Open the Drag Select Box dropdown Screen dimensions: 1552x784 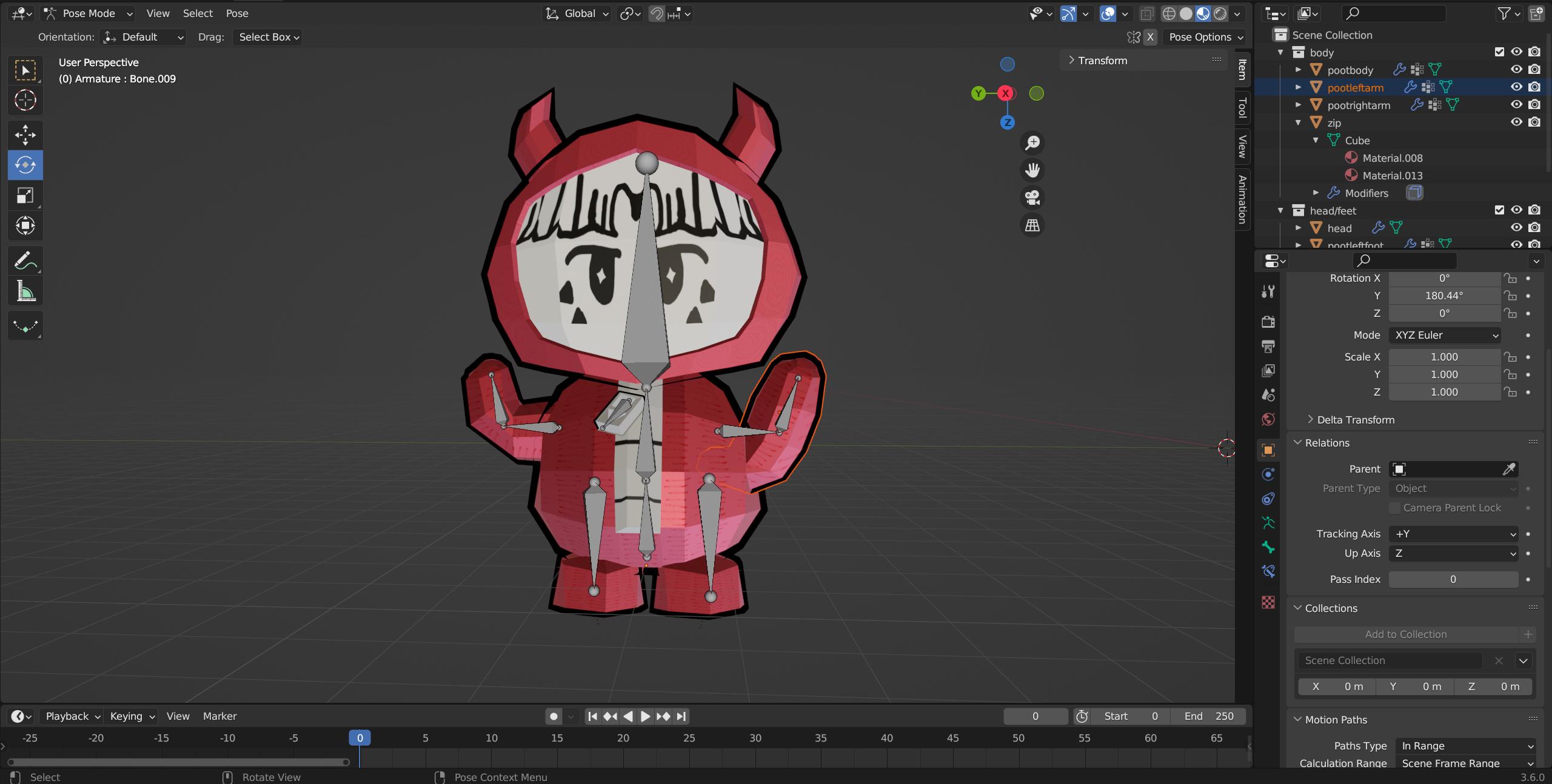(x=268, y=37)
